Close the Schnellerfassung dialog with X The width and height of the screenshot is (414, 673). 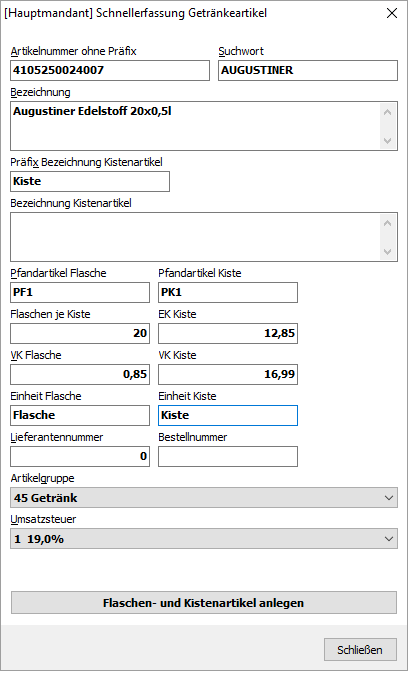[392, 13]
